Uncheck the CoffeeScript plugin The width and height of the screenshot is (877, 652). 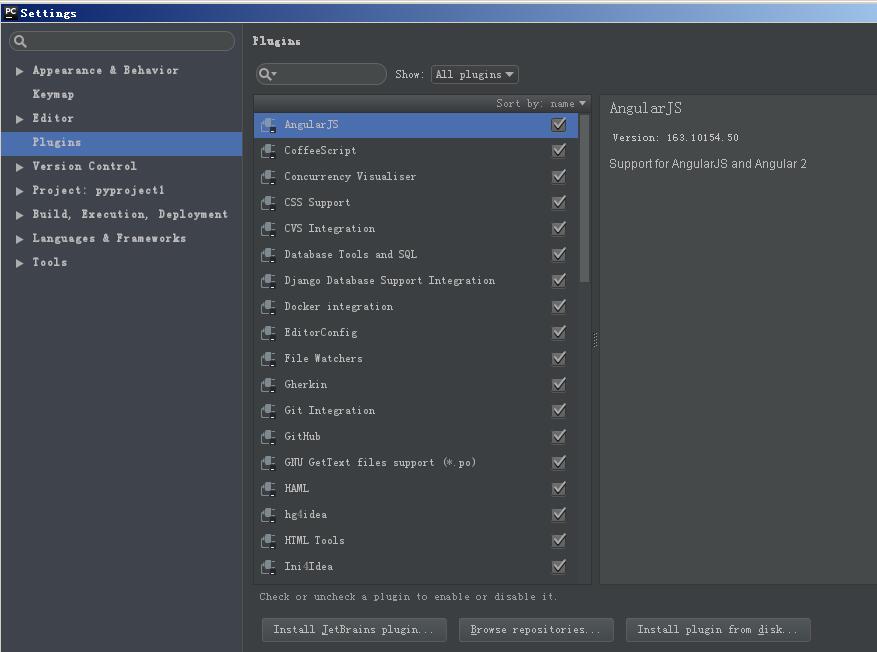pos(559,150)
